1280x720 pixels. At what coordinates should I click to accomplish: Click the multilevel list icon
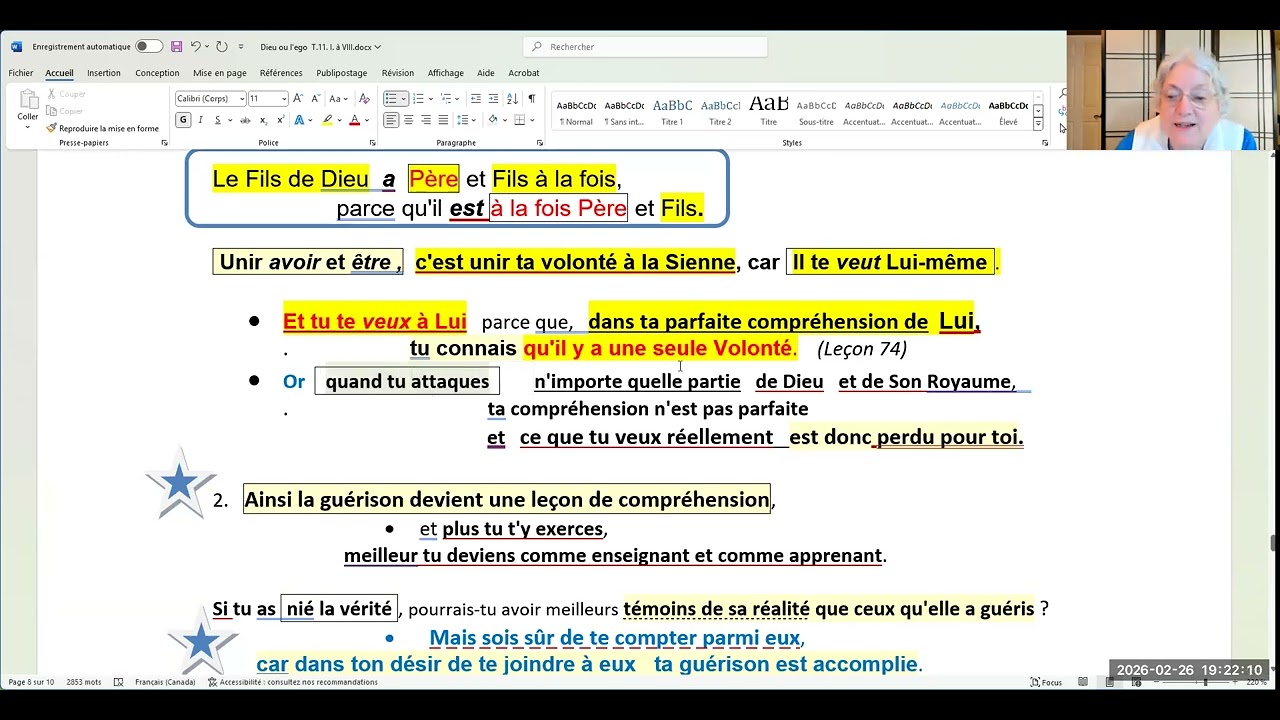pyautogui.click(x=445, y=98)
